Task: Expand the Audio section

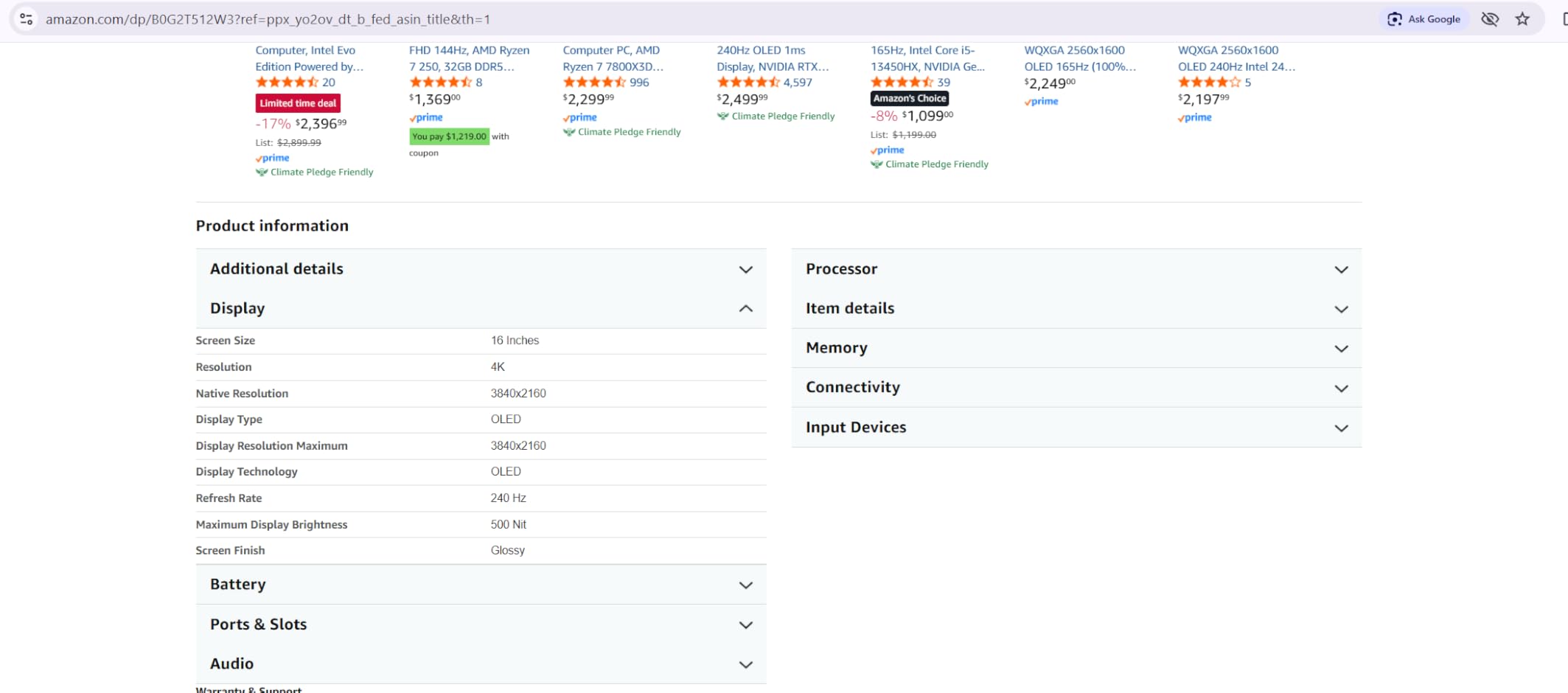Action: click(x=481, y=664)
